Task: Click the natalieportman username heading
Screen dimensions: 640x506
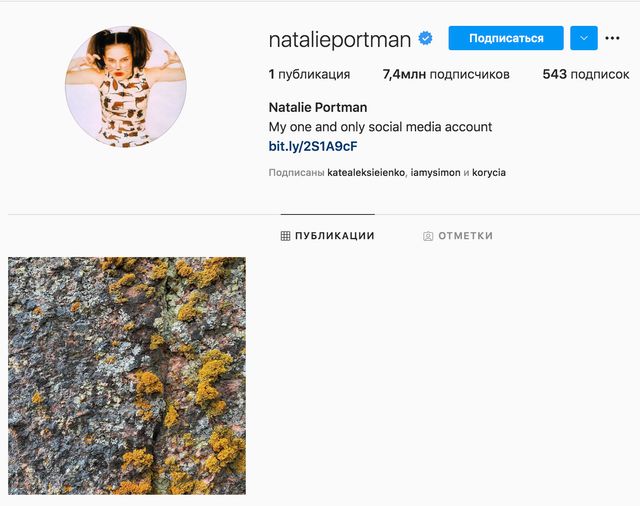Action: 340,40
